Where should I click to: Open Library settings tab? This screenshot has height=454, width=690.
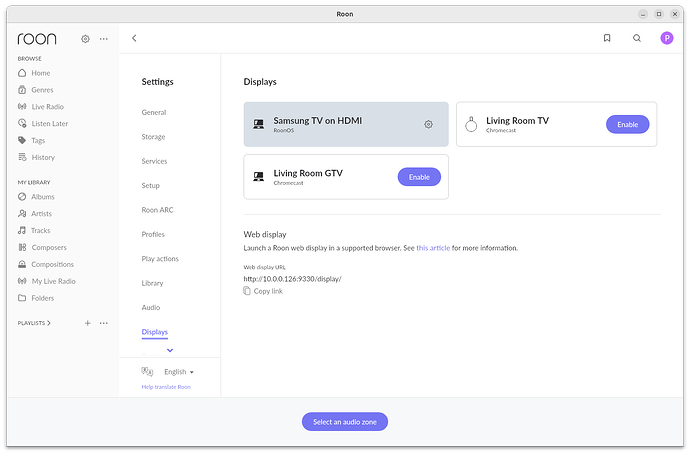[x=152, y=283]
